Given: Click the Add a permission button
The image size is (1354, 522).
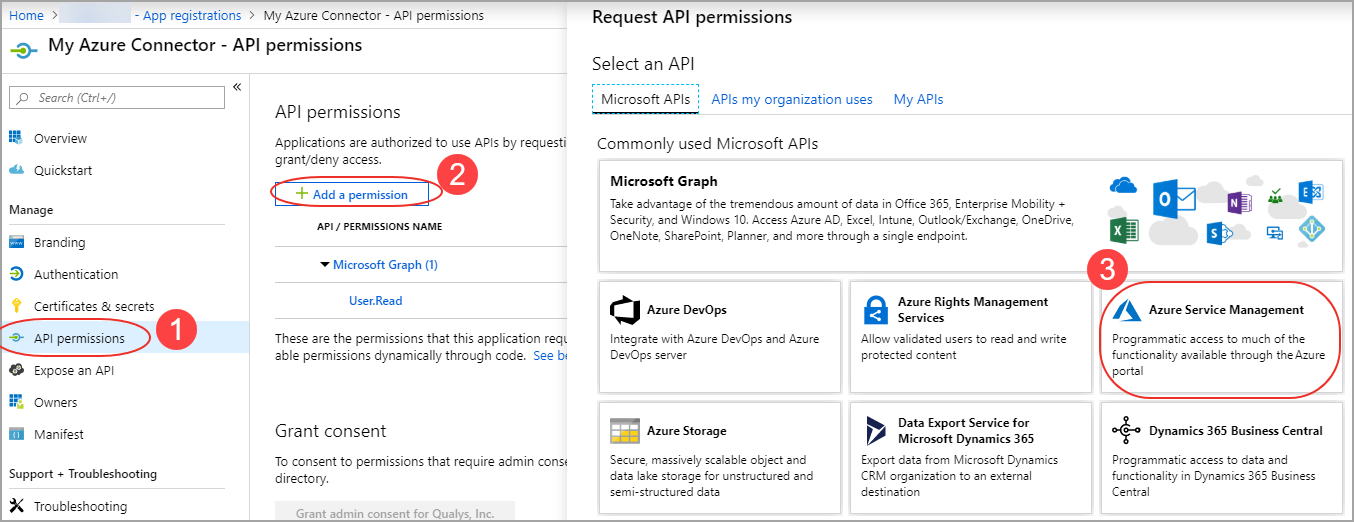Looking at the screenshot, I should click(352, 194).
